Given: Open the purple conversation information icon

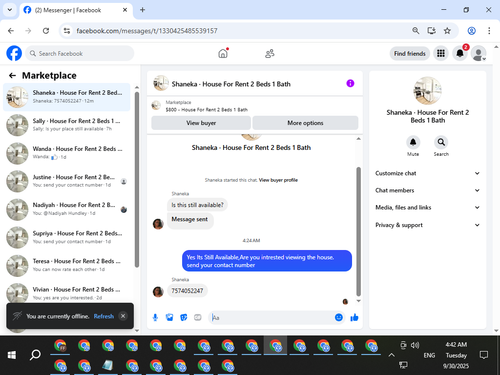Looking at the screenshot, I should (x=350, y=83).
